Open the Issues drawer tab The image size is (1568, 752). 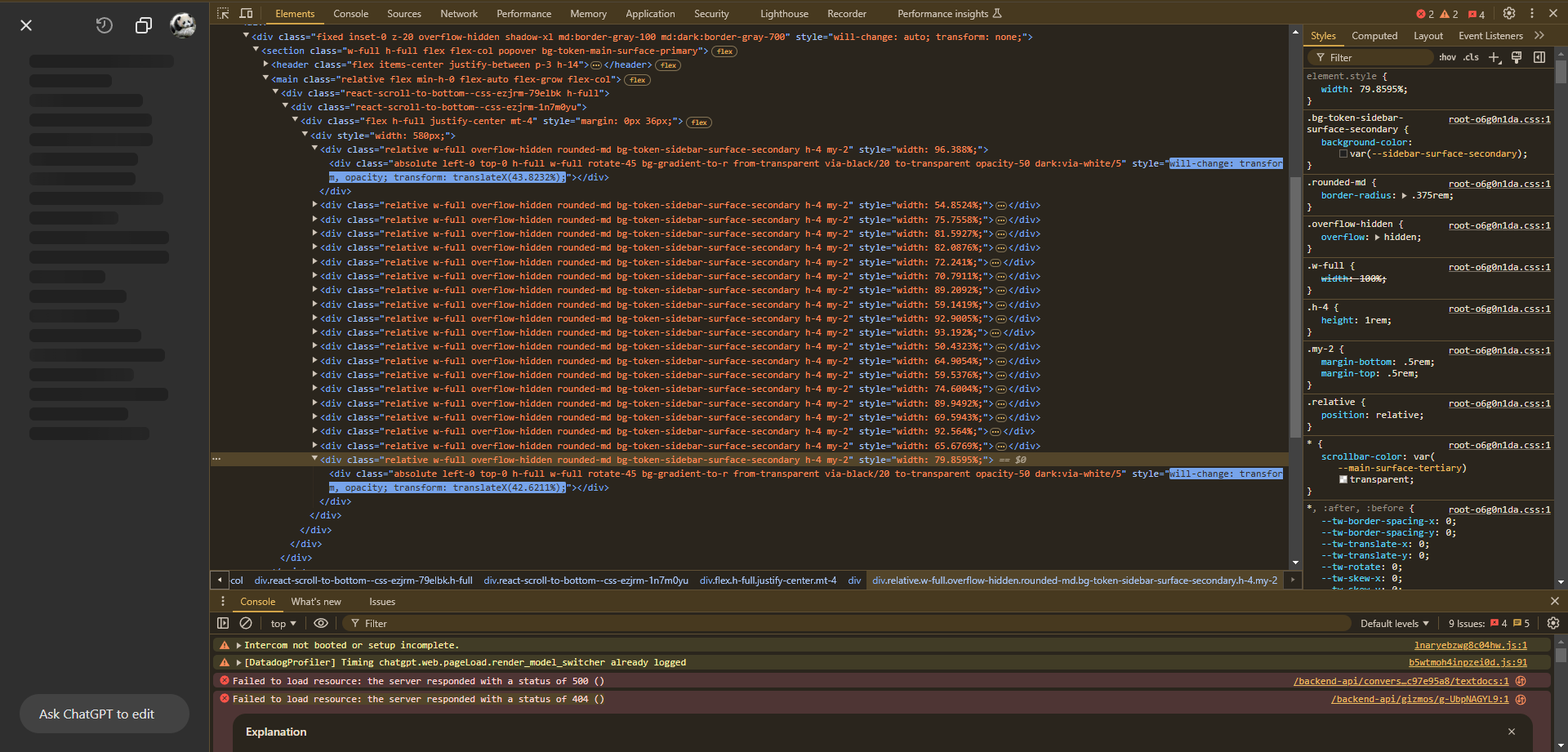tap(382, 602)
